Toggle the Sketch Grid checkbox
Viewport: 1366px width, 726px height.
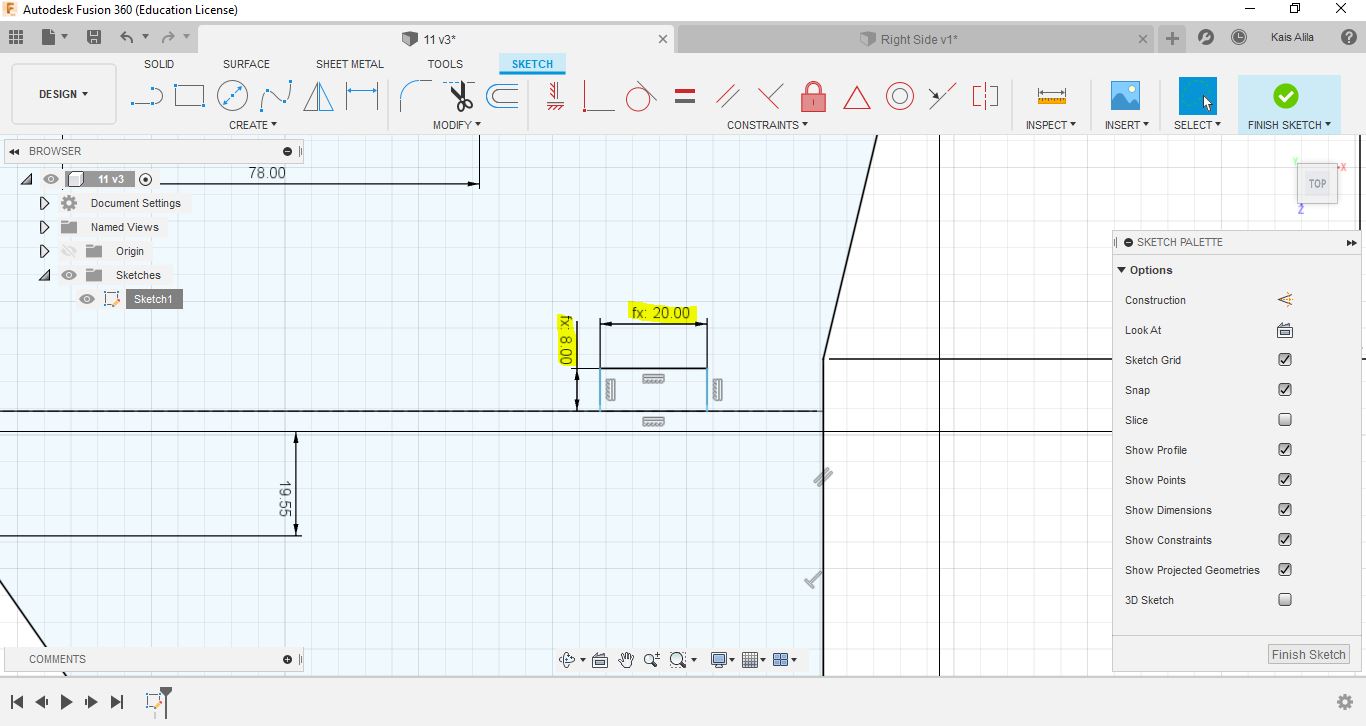click(1285, 360)
